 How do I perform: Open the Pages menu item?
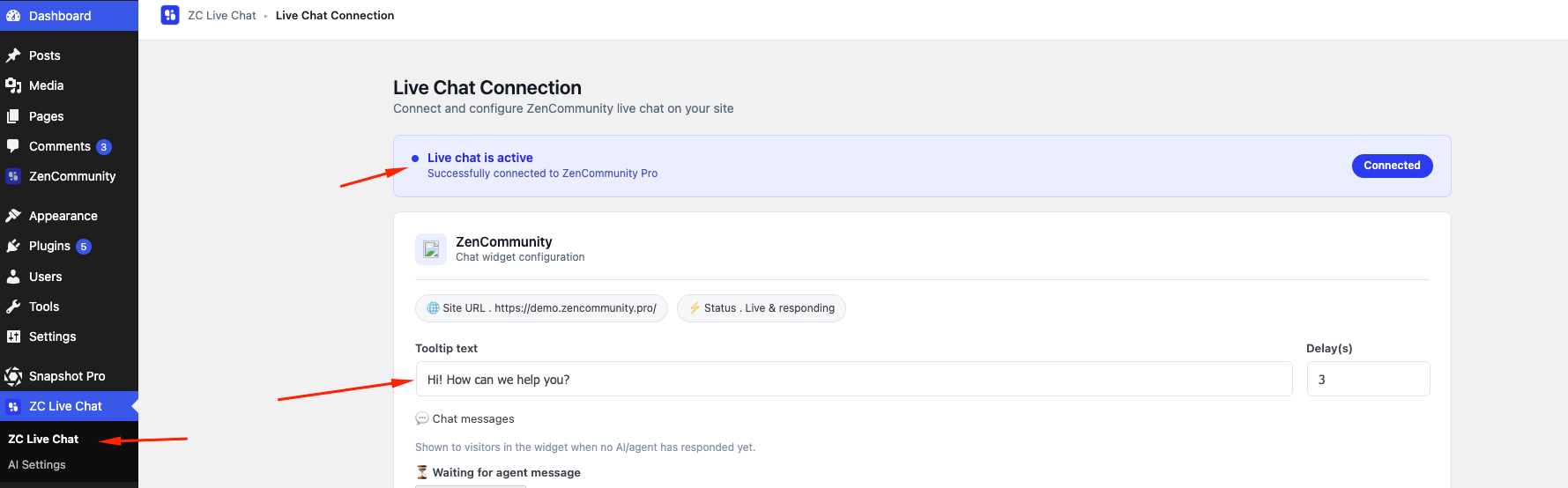coord(69,116)
